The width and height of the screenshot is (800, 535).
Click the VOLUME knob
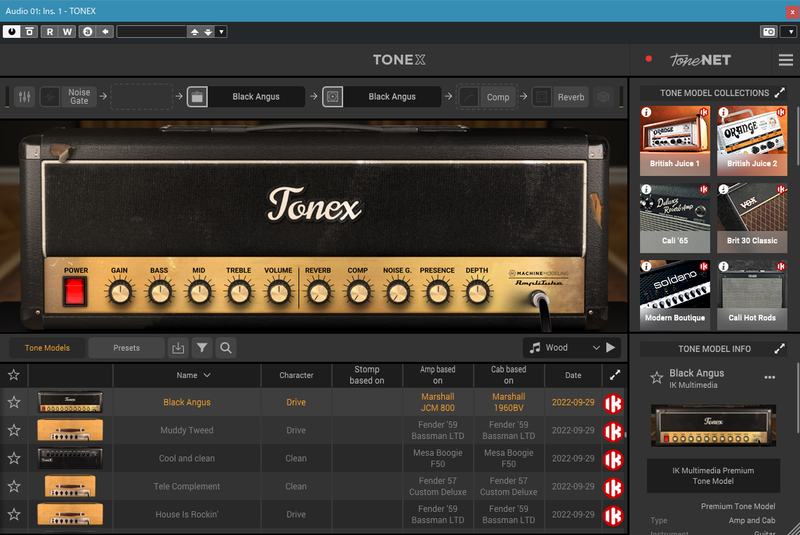[279, 293]
